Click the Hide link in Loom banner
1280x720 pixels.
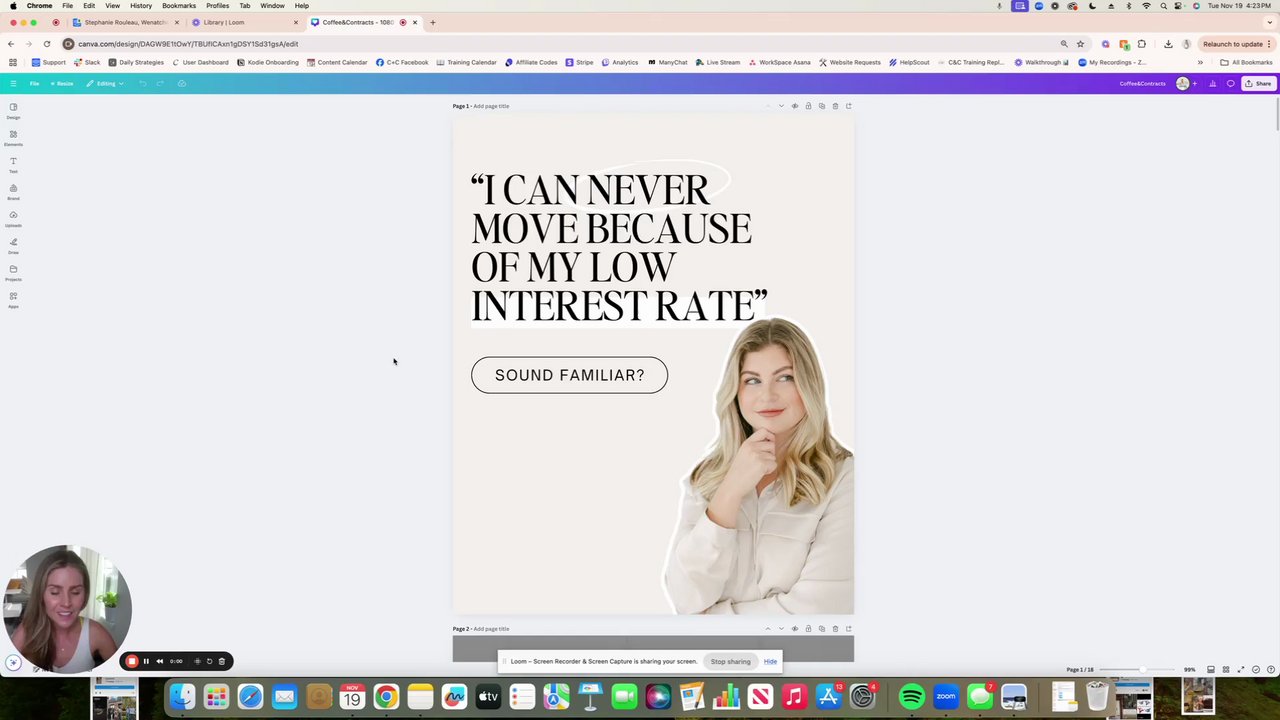coord(770,661)
